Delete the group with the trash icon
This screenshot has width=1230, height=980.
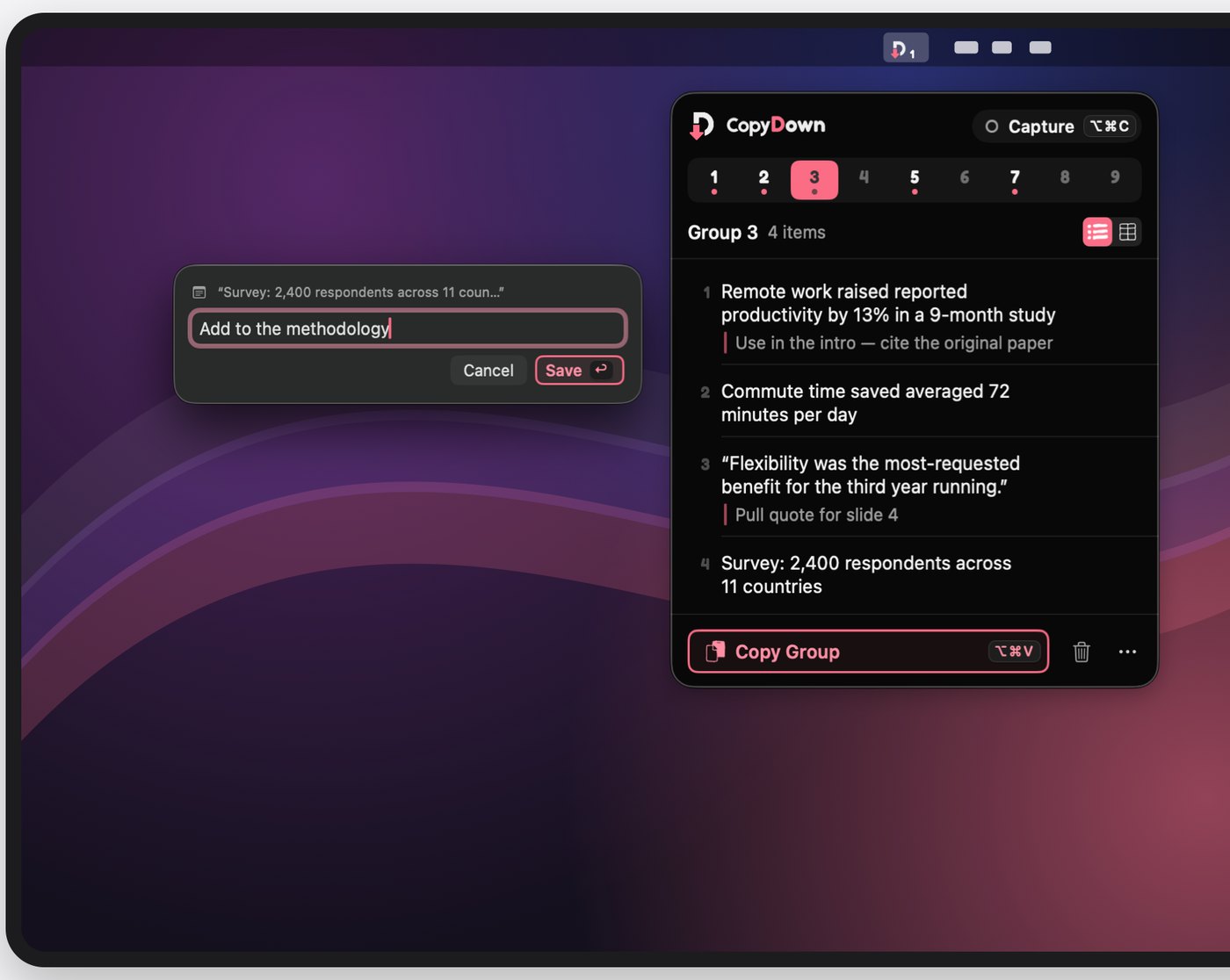1082,652
